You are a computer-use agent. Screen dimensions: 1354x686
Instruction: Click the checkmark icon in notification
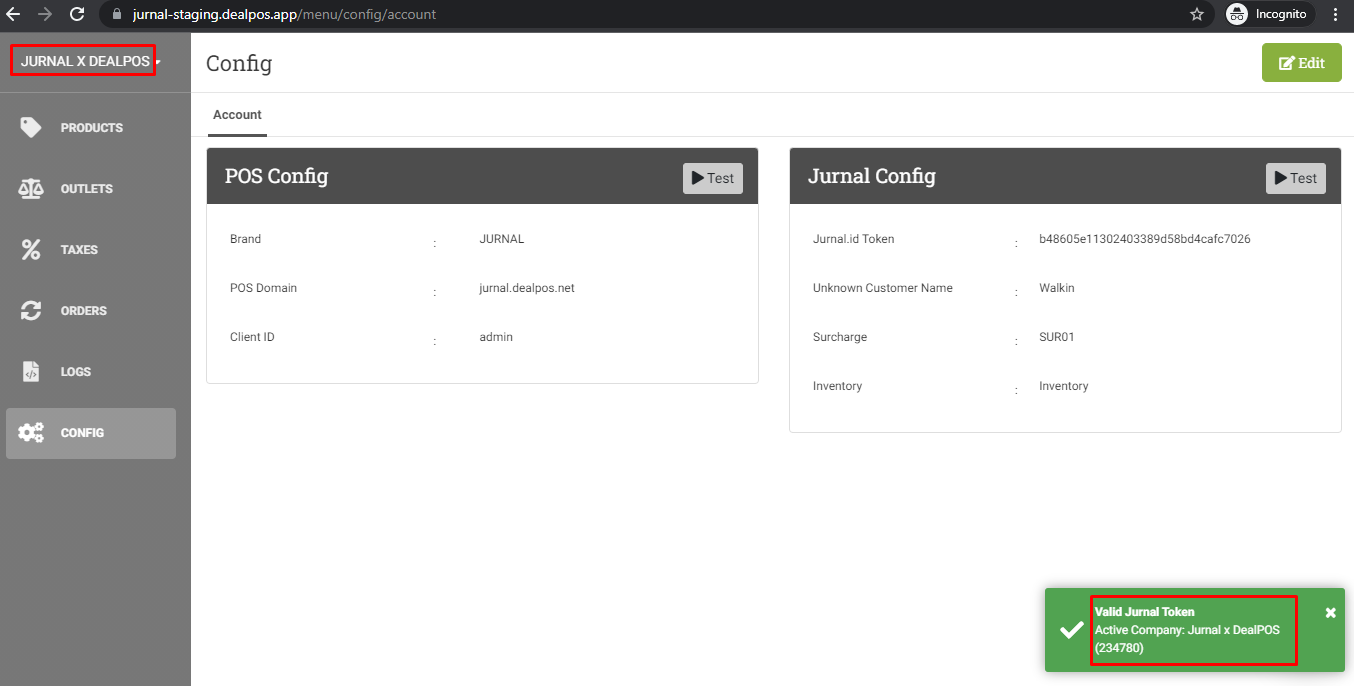pos(1071,630)
